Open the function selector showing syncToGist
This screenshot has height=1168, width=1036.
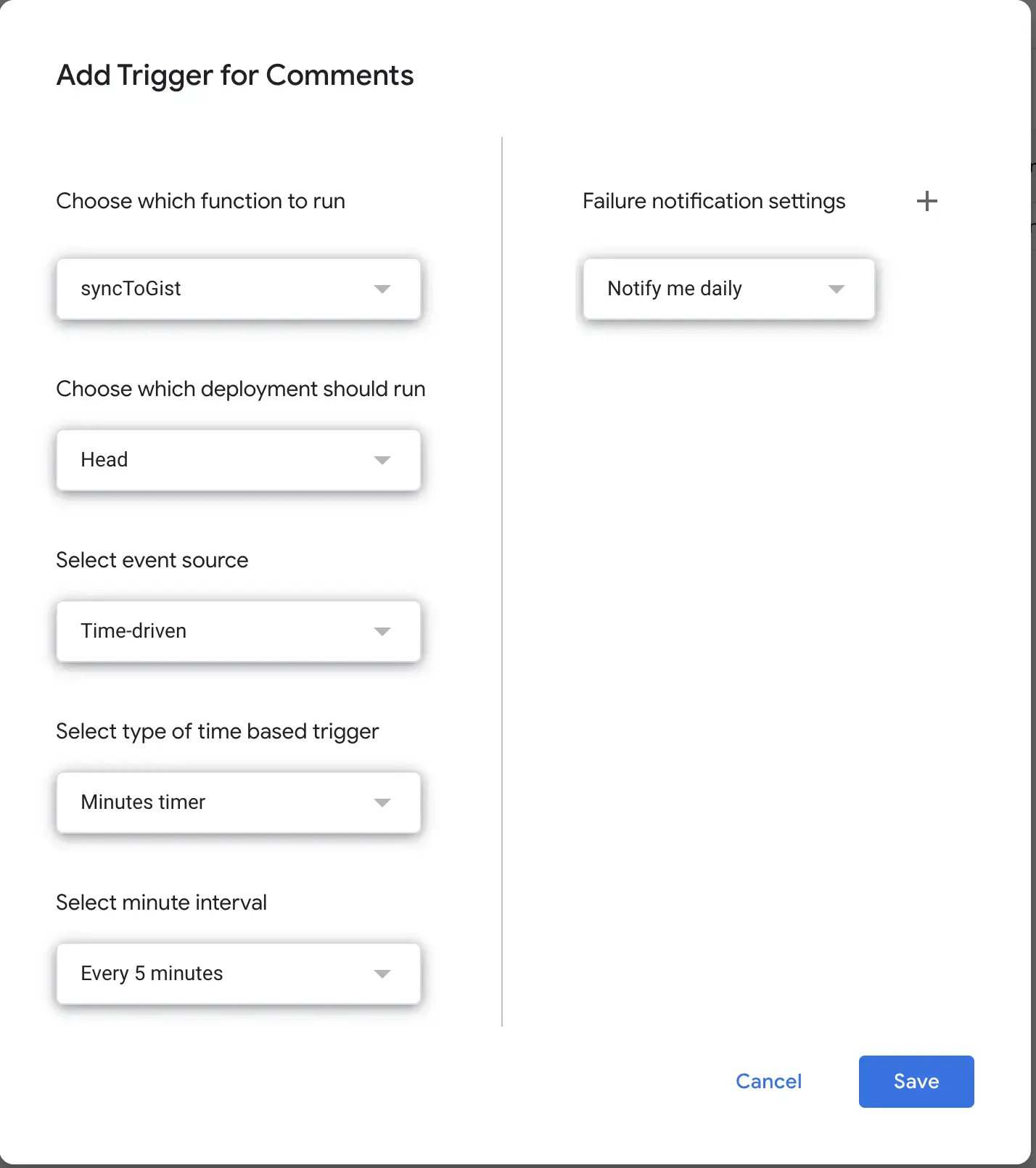click(238, 289)
